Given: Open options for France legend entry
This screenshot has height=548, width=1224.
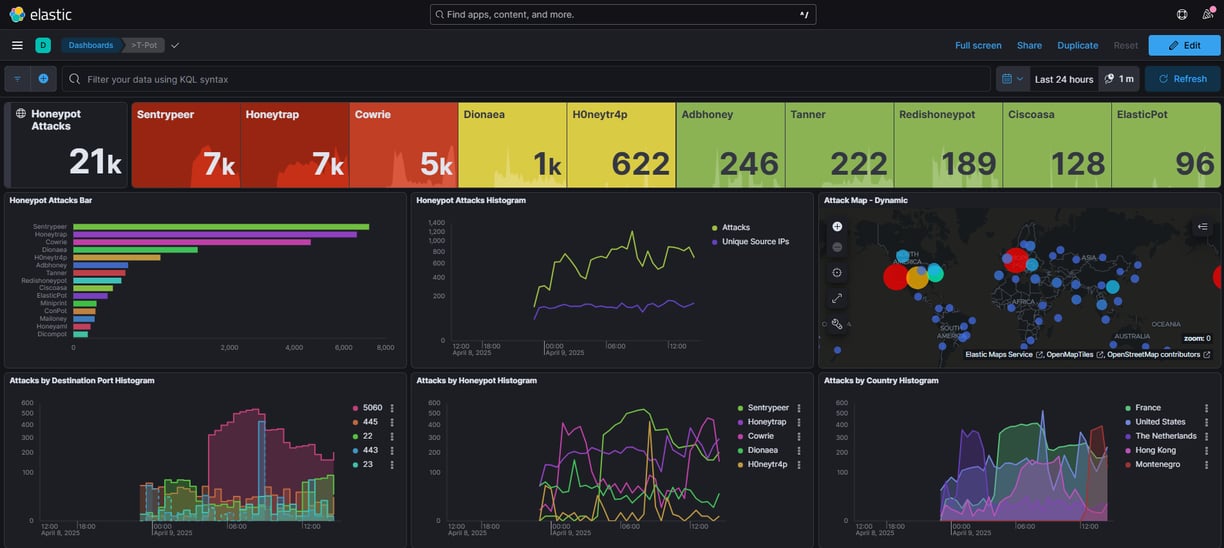Looking at the screenshot, I should [x=1207, y=408].
